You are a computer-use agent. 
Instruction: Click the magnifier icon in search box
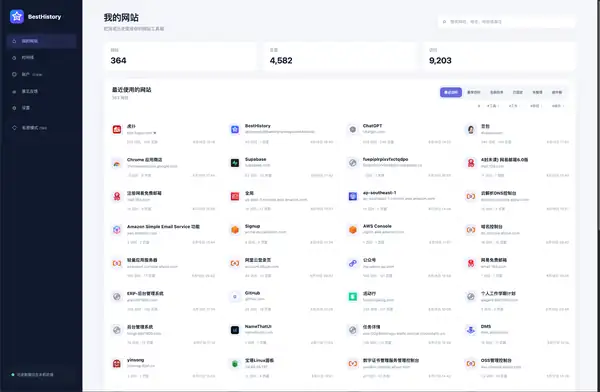coord(444,22)
